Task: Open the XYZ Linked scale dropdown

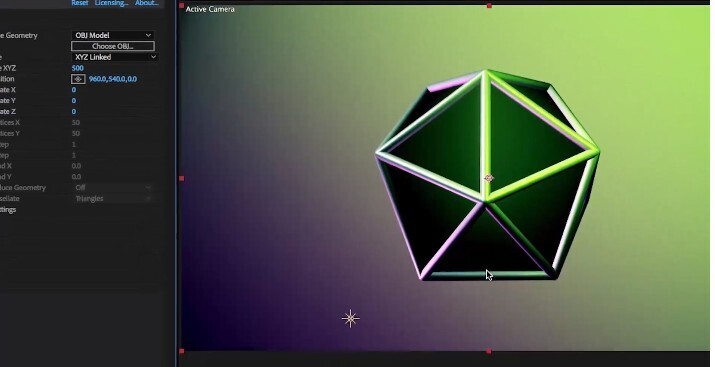Action: [115, 57]
